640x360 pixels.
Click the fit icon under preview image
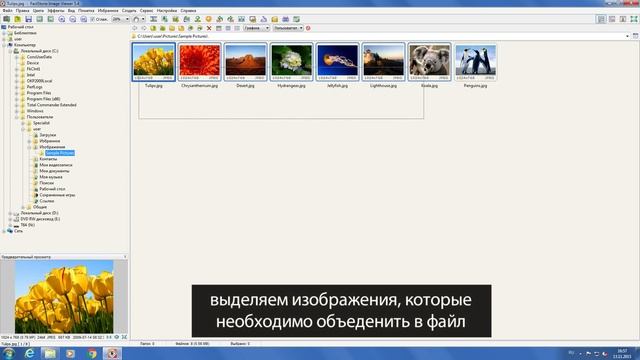point(117,337)
